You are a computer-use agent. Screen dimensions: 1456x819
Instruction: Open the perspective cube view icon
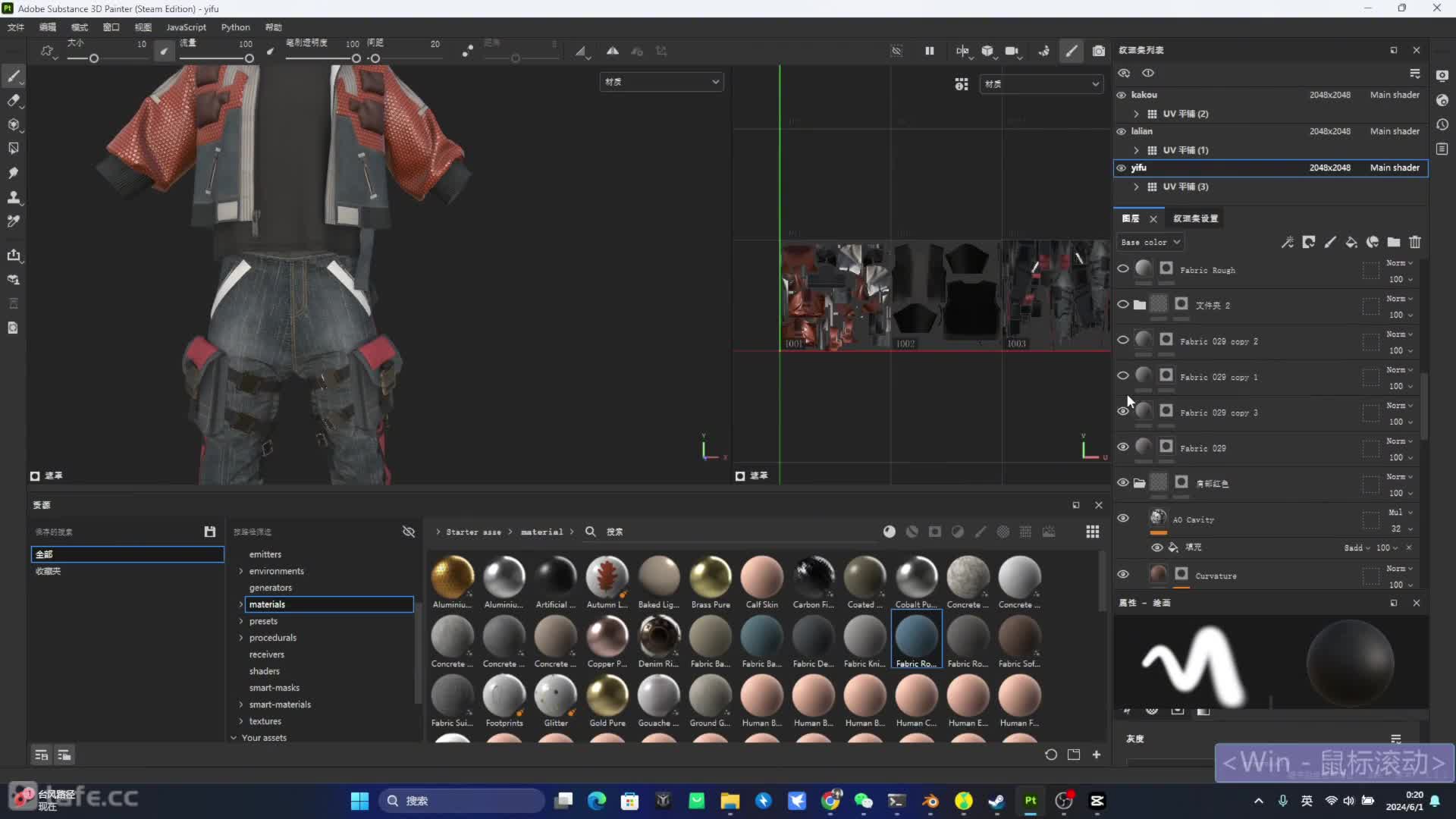point(987,51)
